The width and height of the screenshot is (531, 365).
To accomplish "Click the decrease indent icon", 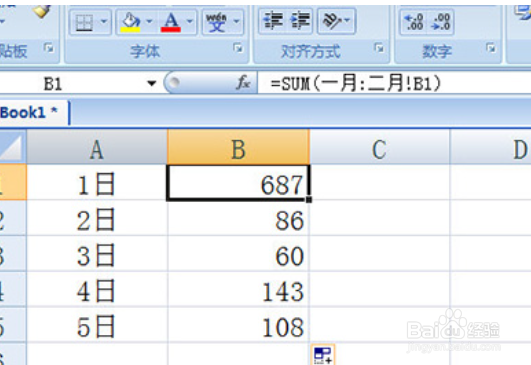I will [273, 21].
